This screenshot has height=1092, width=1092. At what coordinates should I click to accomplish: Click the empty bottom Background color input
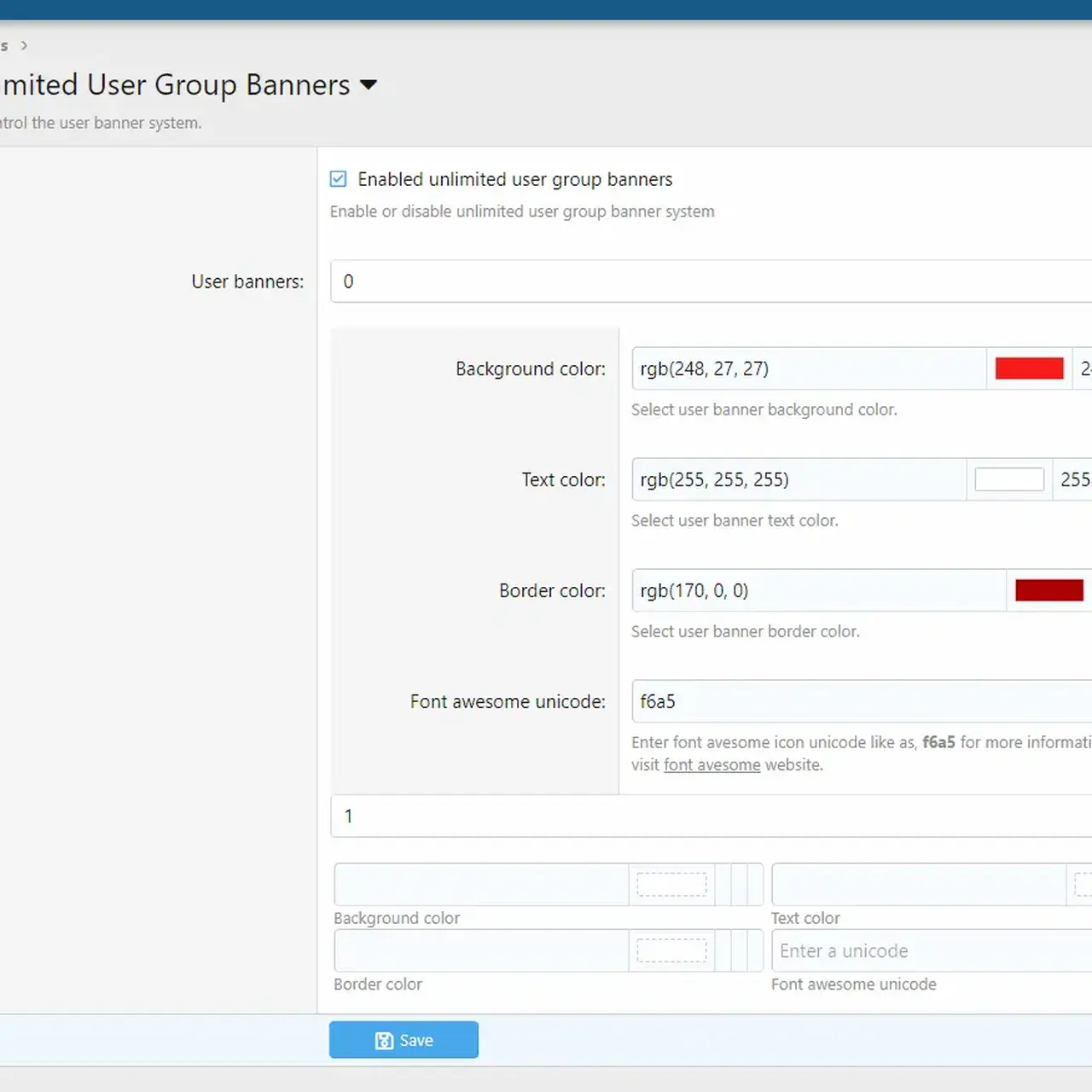coord(478,885)
